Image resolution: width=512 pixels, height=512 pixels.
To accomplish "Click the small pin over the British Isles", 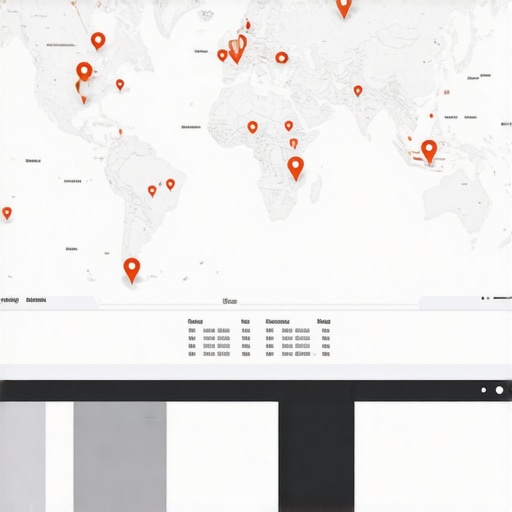I will pos(248,25).
